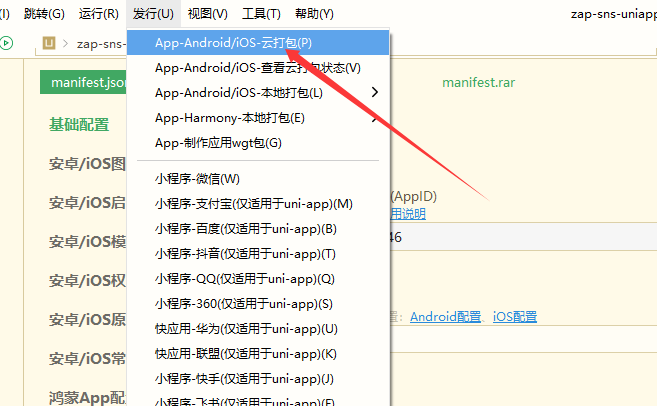
Task: Open 安卓/iOS常 section in manifest sidebar
Action: (x=87, y=359)
